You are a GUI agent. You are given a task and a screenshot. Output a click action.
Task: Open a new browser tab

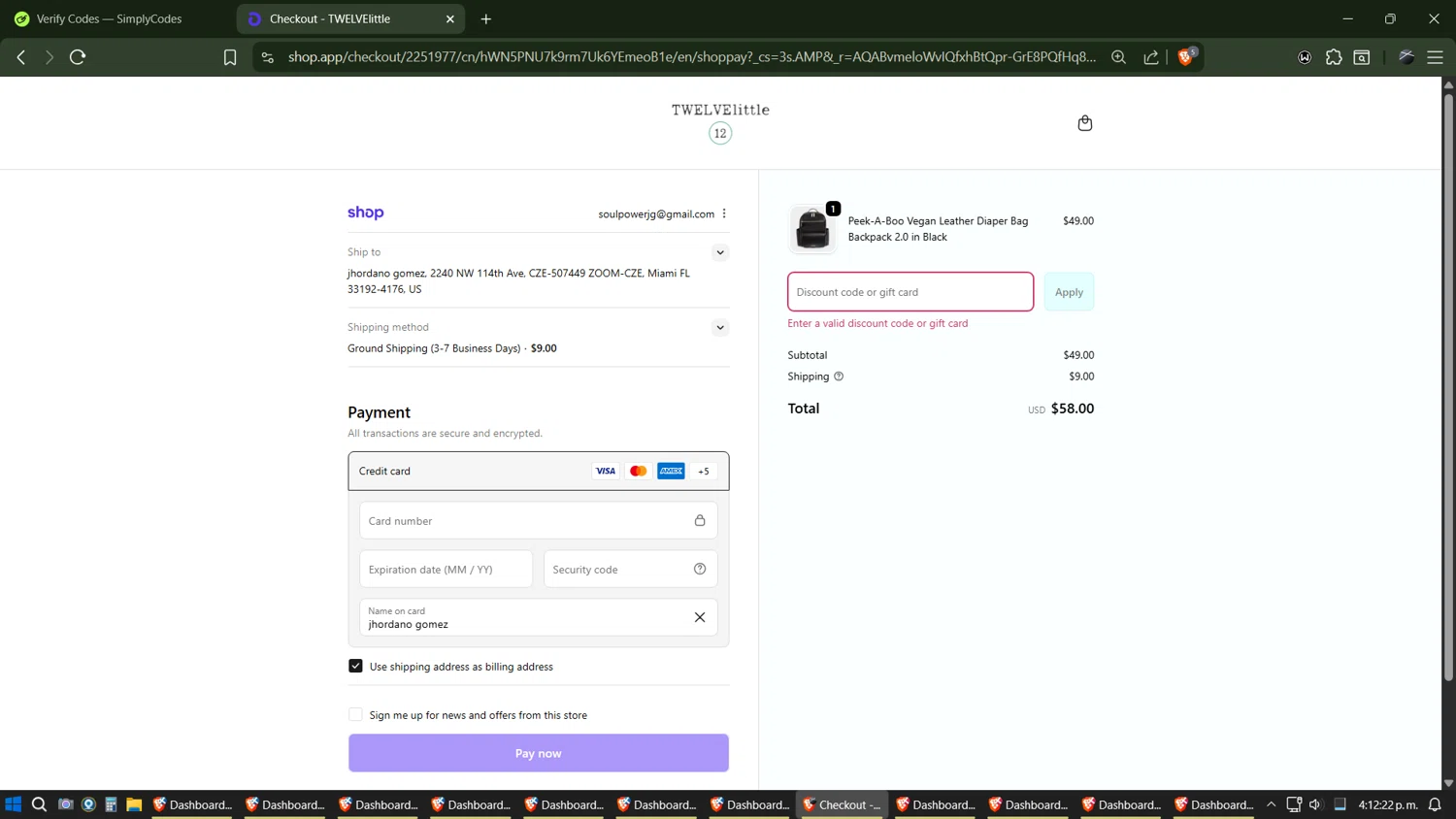(x=486, y=18)
